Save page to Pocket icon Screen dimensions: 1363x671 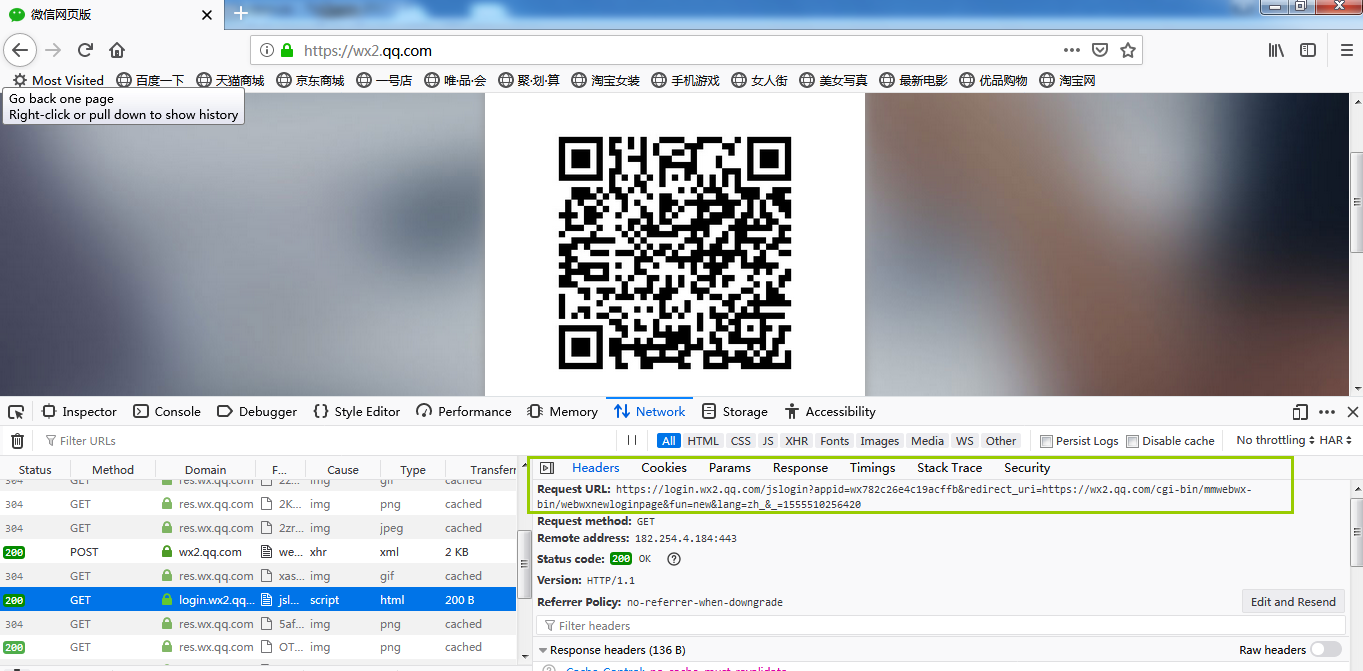coord(1100,50)
